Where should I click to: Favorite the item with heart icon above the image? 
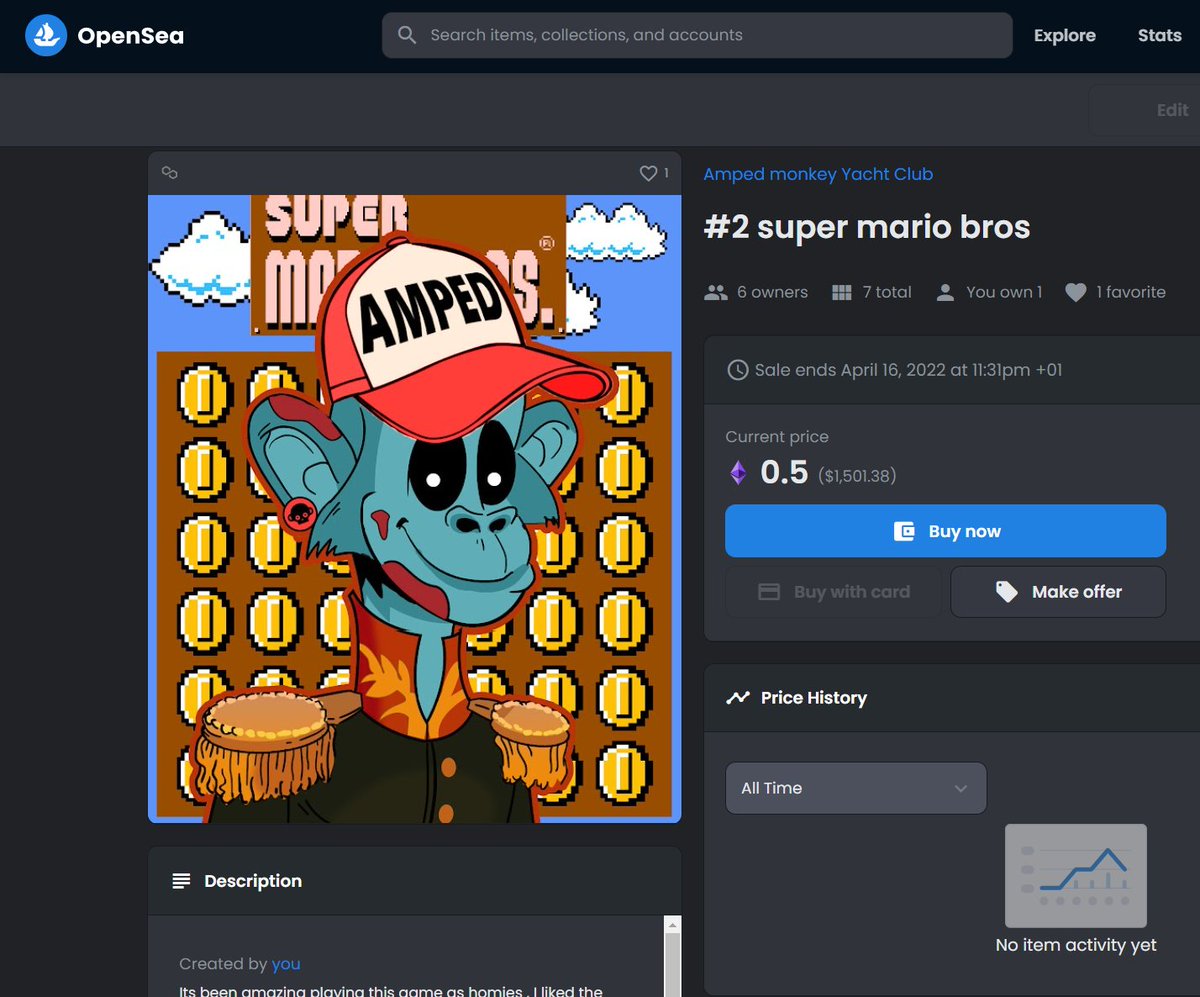648,173
